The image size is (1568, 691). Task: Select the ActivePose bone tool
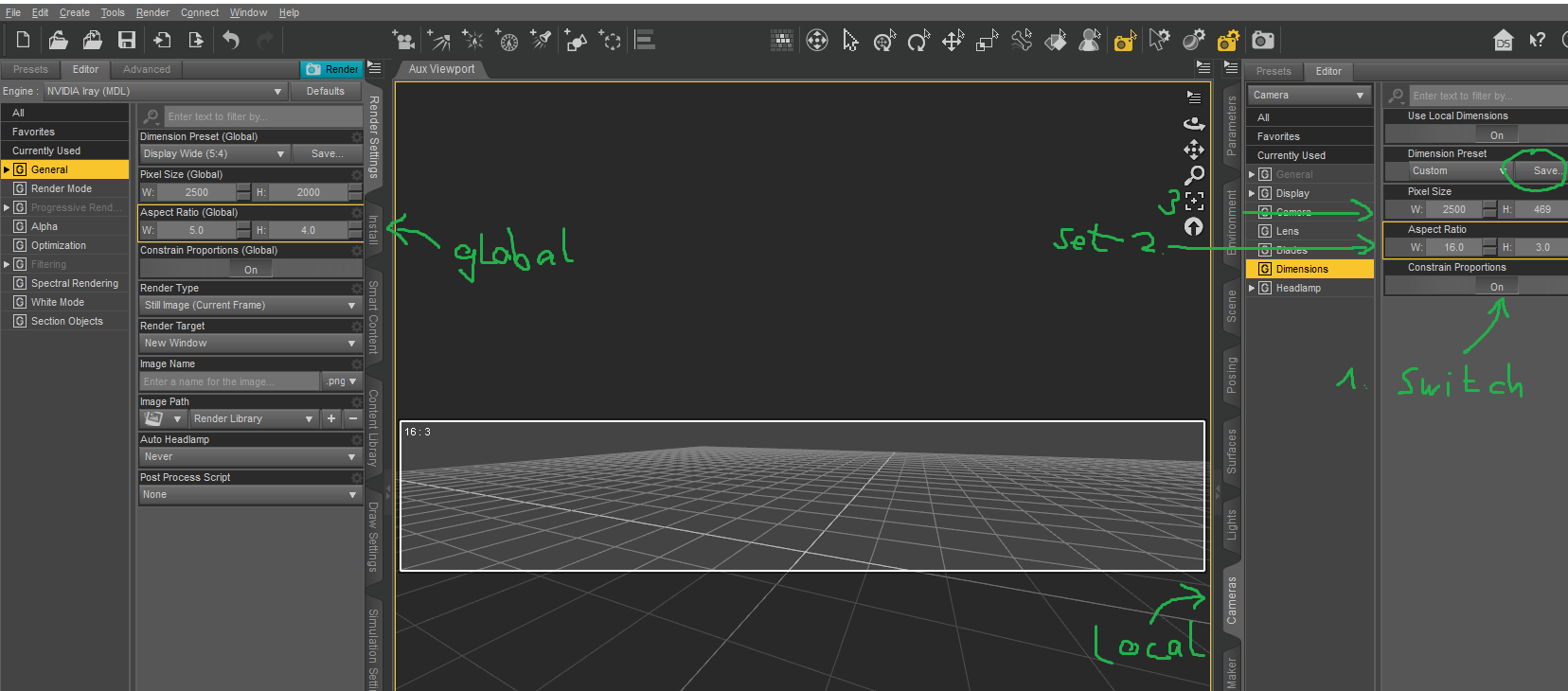tap(1021, 40)
